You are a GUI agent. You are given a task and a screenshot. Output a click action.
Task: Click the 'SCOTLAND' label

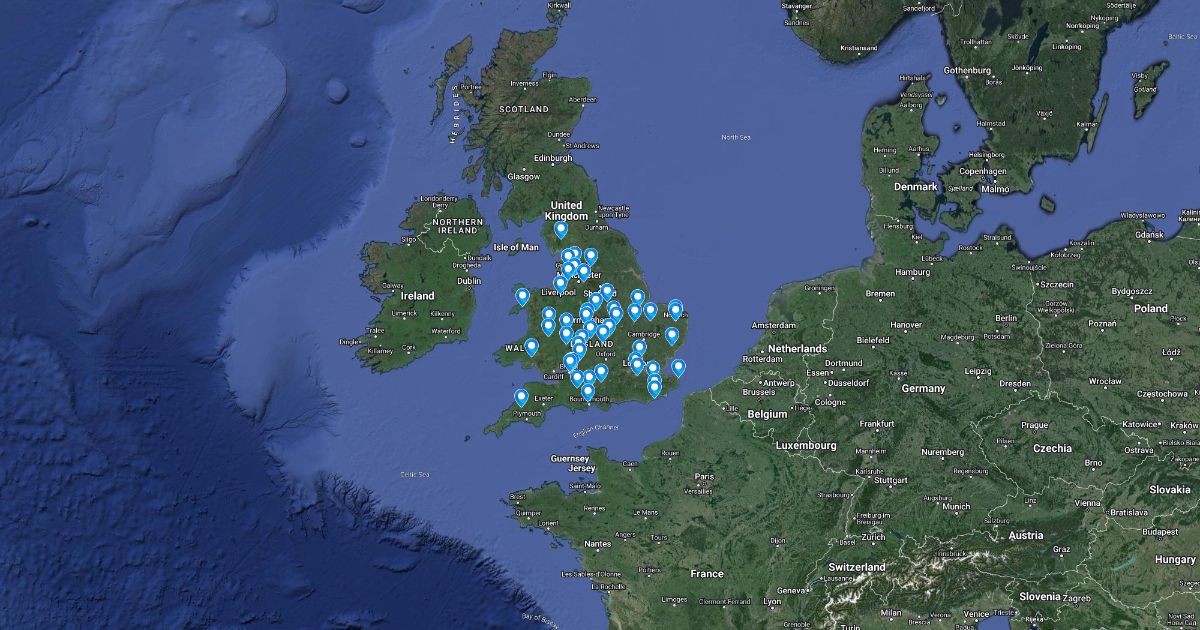click(525, 108)
